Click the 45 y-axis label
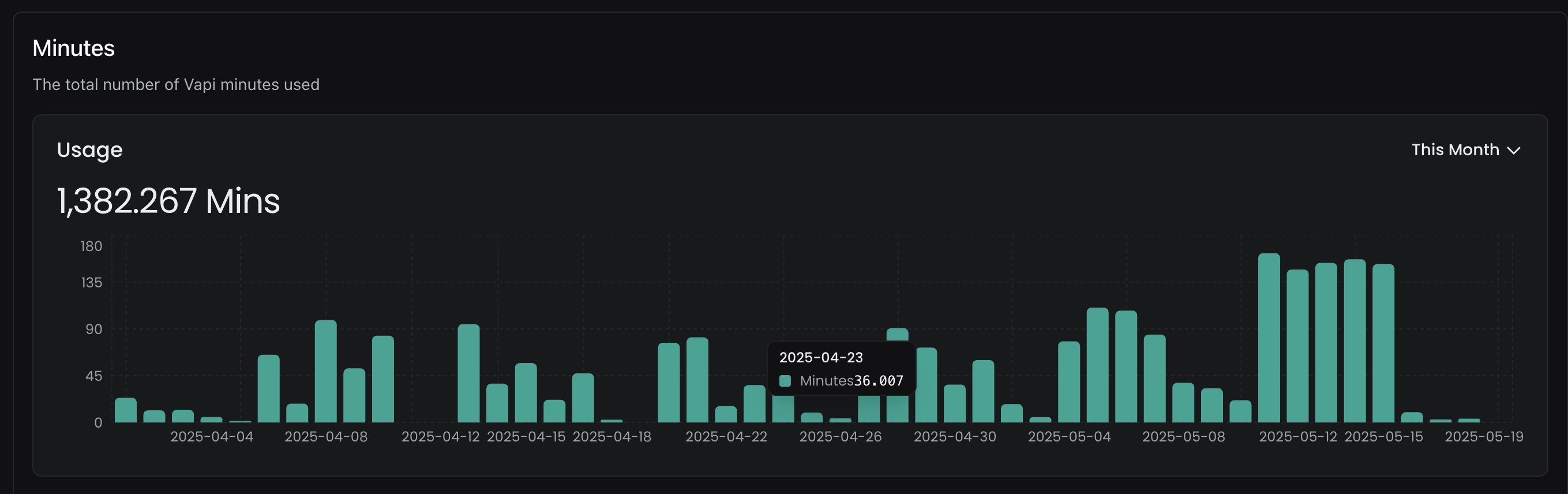The image size is (1568, 494). (x=93, y=376)
